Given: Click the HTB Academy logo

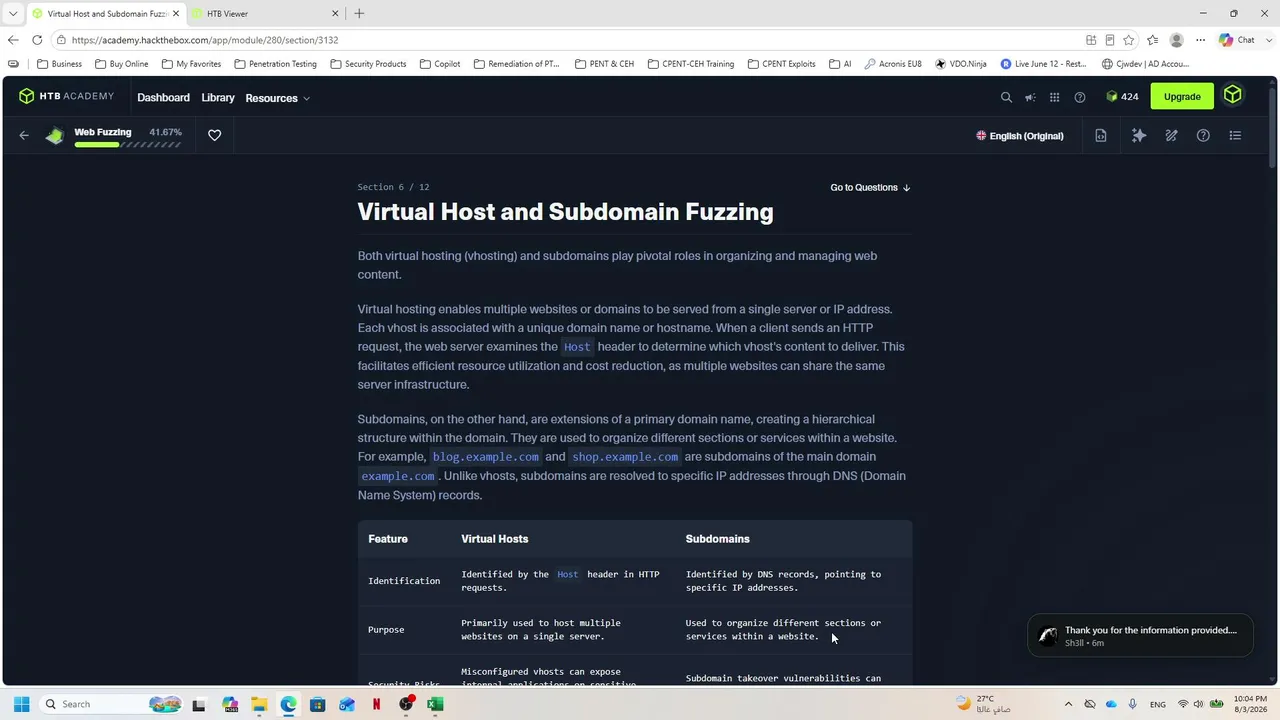Looking at the screenshot, I should (x=66, y=97).
